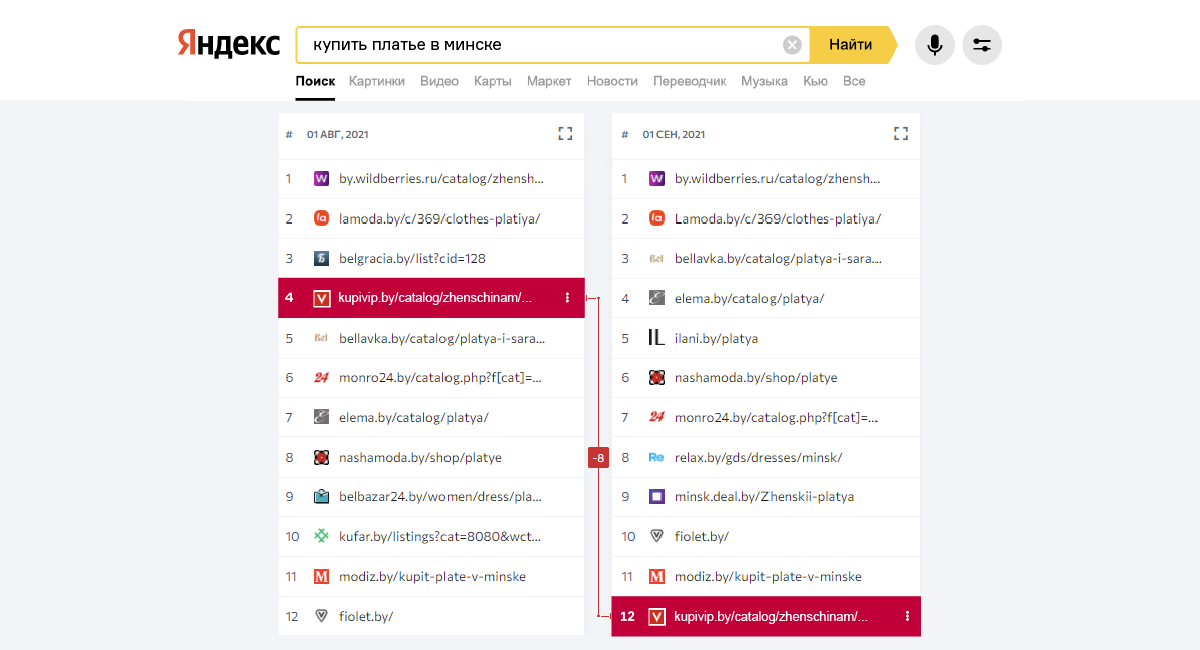Click the Yandex logo
The width and height of the screenshot is (1200, 650).
coord(229,44)
